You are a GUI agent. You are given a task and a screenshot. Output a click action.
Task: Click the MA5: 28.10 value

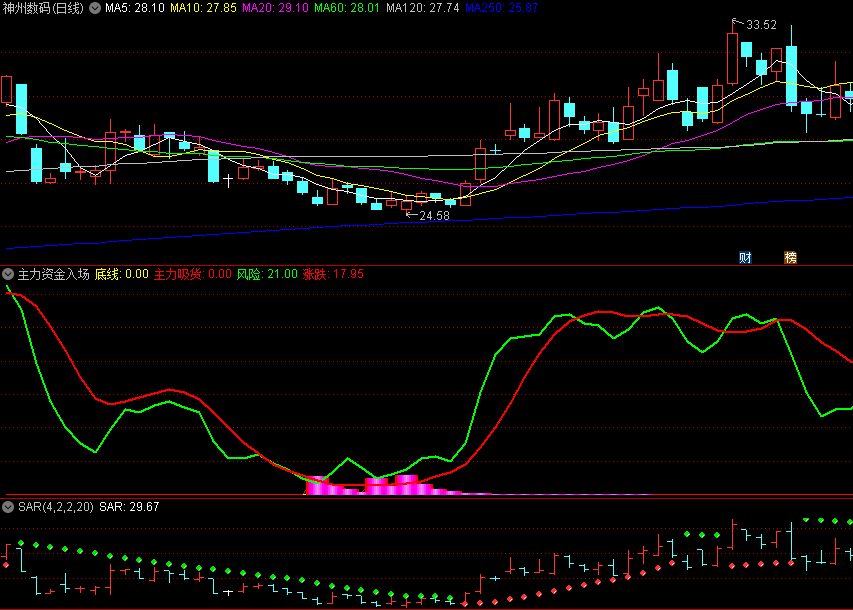point(134,8)
